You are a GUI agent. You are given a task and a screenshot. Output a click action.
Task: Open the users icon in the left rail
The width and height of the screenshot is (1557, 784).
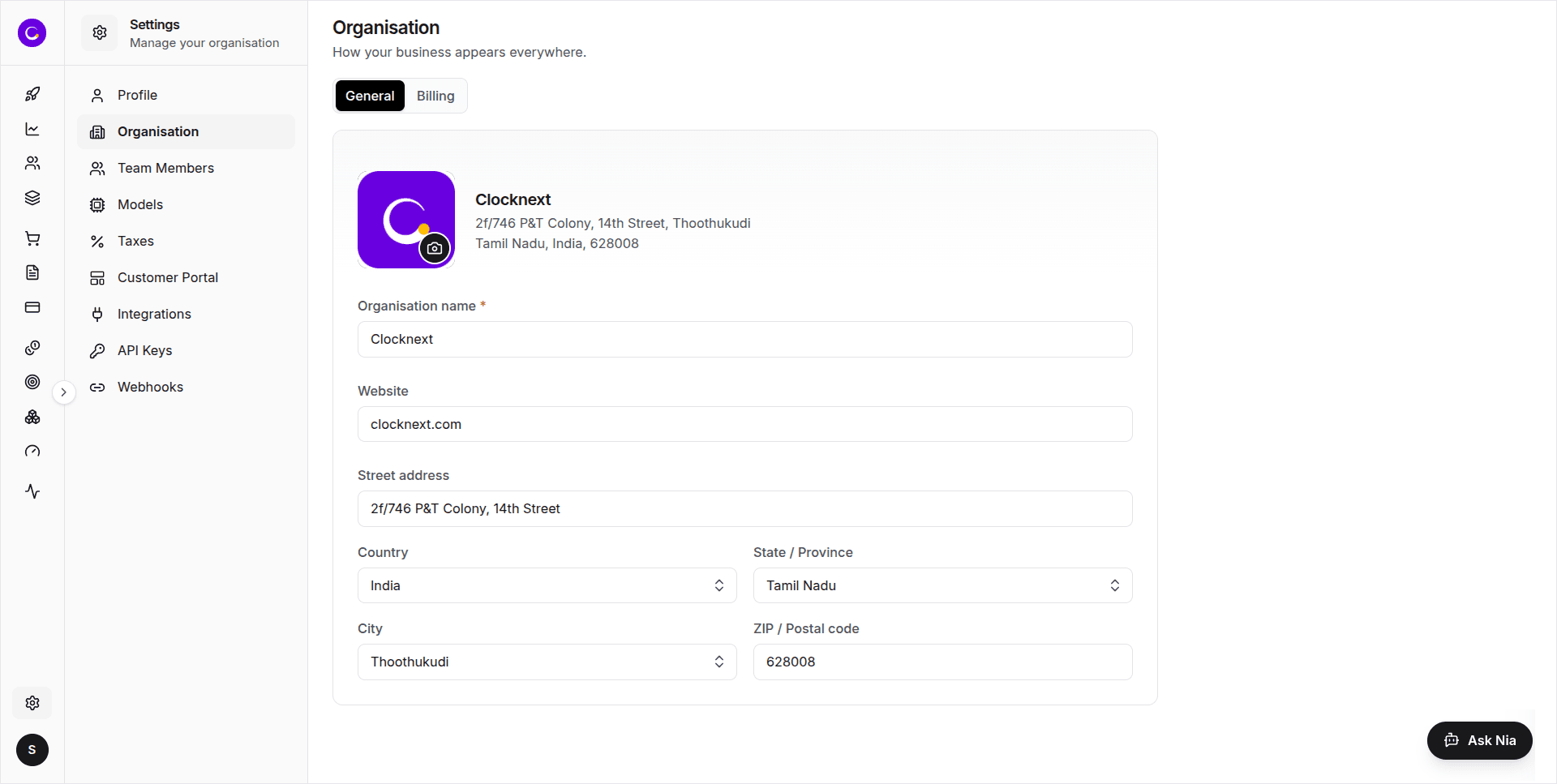click(32, 163)
